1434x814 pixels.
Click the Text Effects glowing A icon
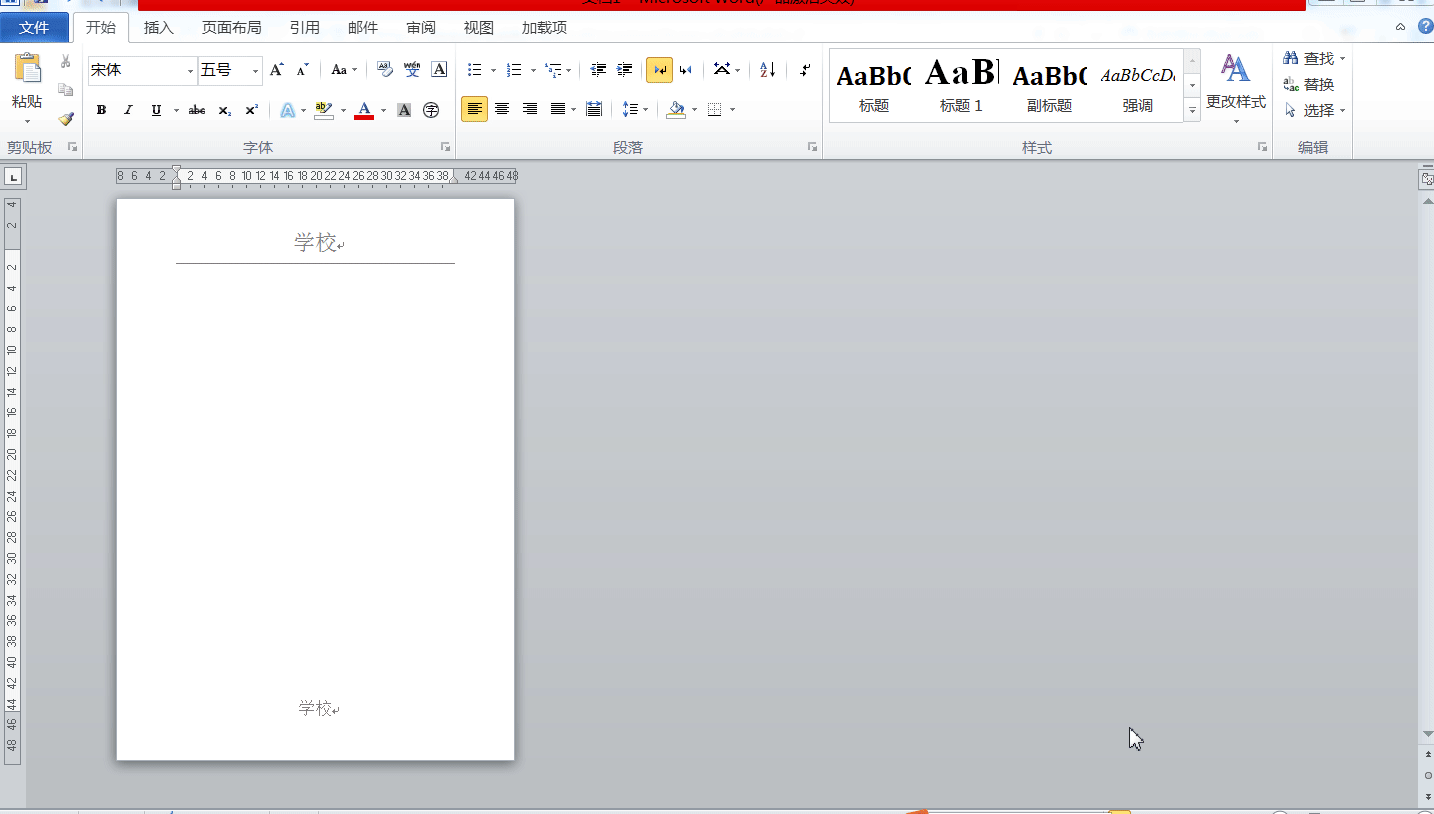pos(287,110)
